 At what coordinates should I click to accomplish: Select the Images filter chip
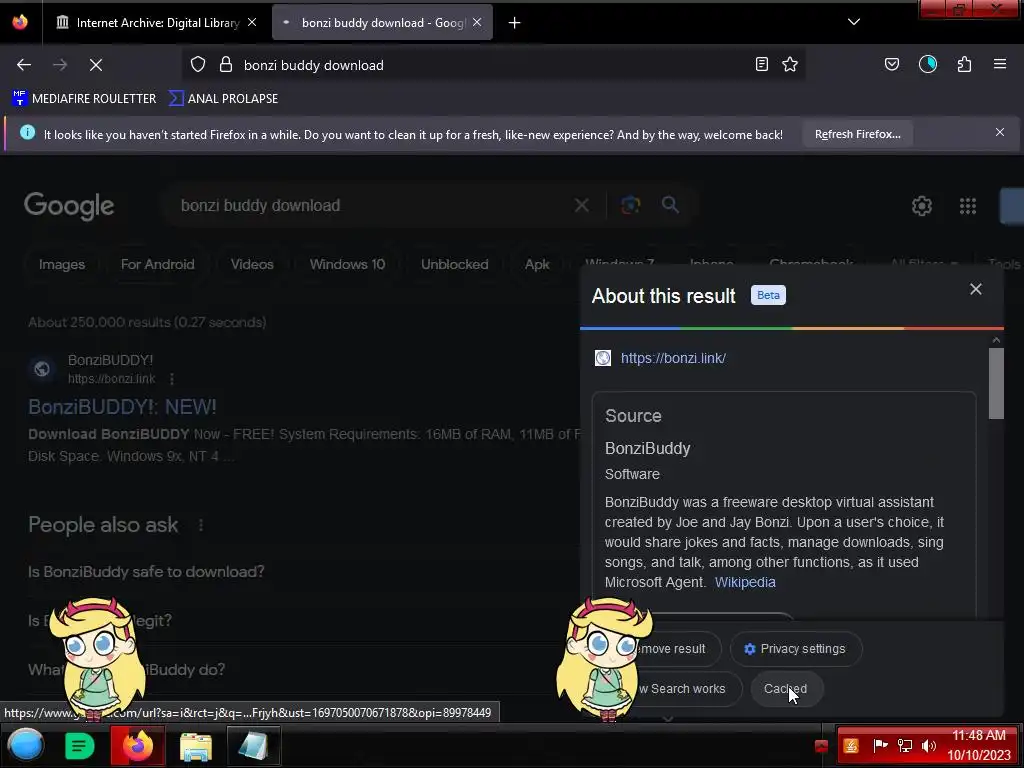pos(62,264)
